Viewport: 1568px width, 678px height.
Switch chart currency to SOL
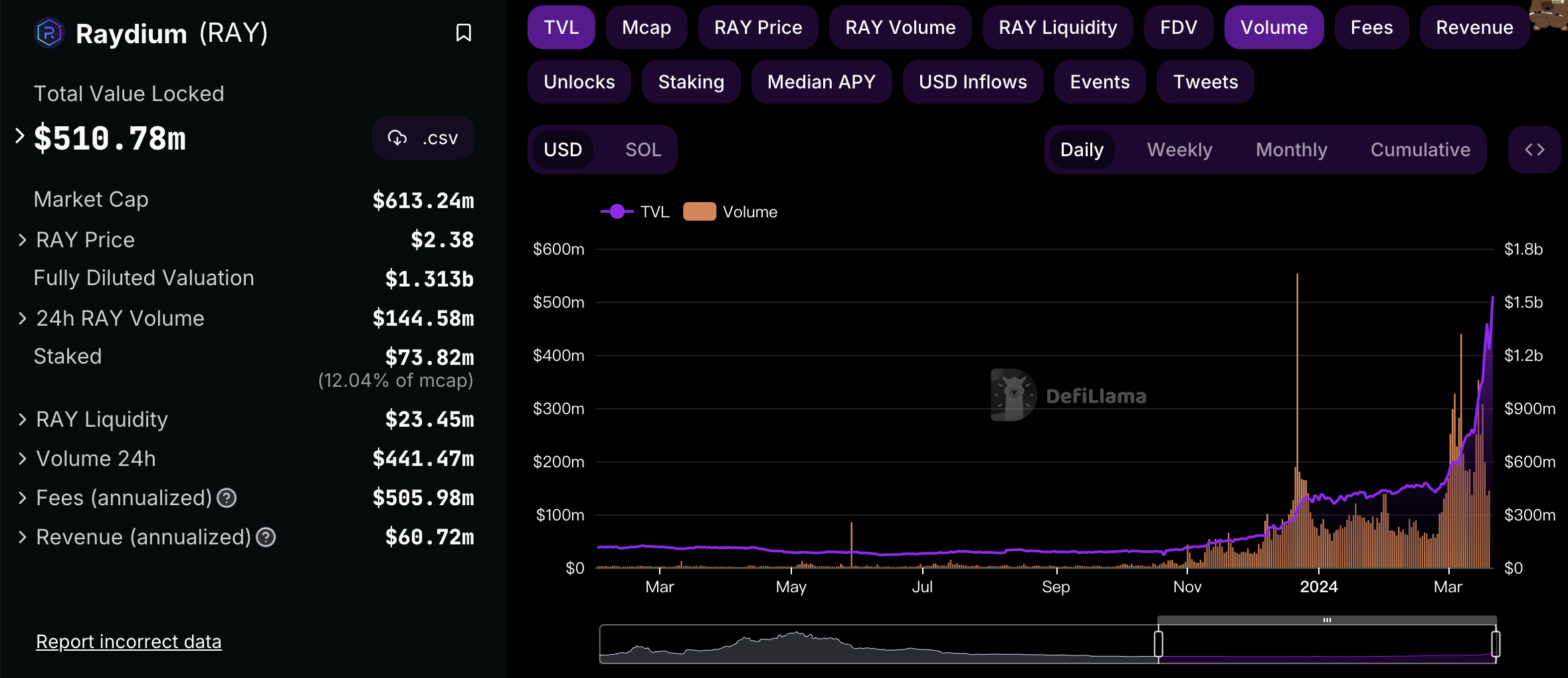642,149
